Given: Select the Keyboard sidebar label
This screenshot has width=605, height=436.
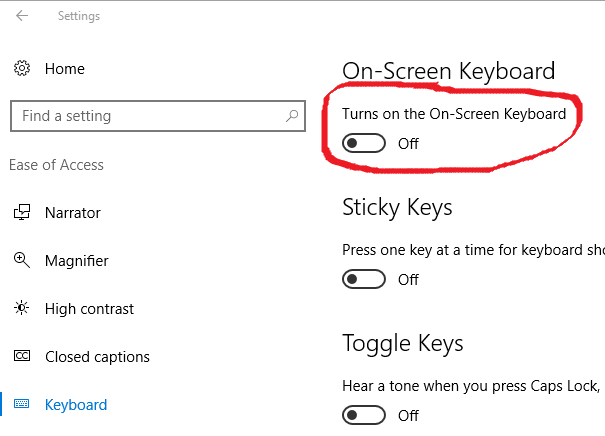Looking at the screenshot, I should 76,405.
